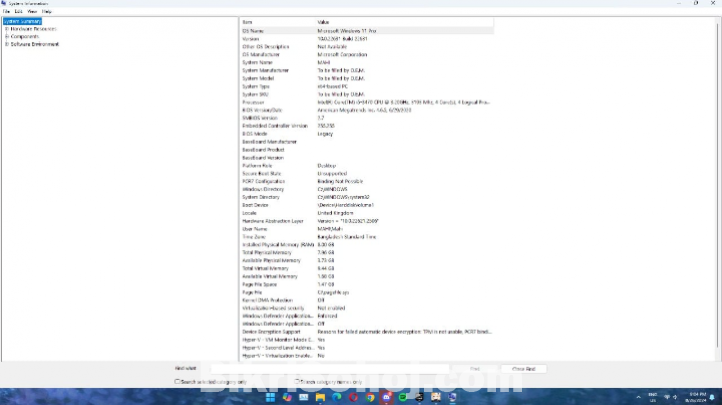This screenshot has width=722, height=405.
Task: Select System Information taskbar icon
Action: 453,397
